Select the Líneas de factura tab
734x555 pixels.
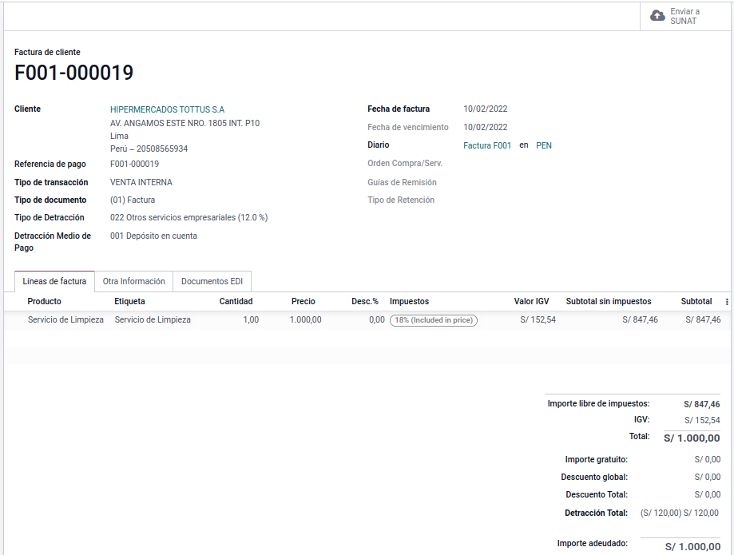coord(55,281)
